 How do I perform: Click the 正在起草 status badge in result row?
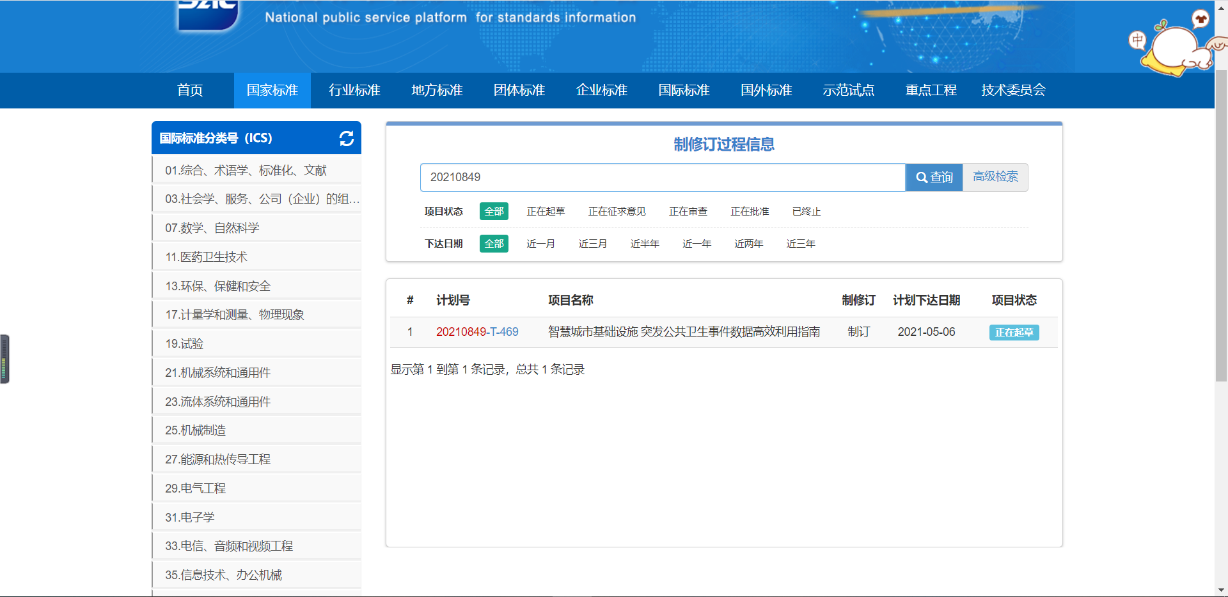[x=1014, y=332]
